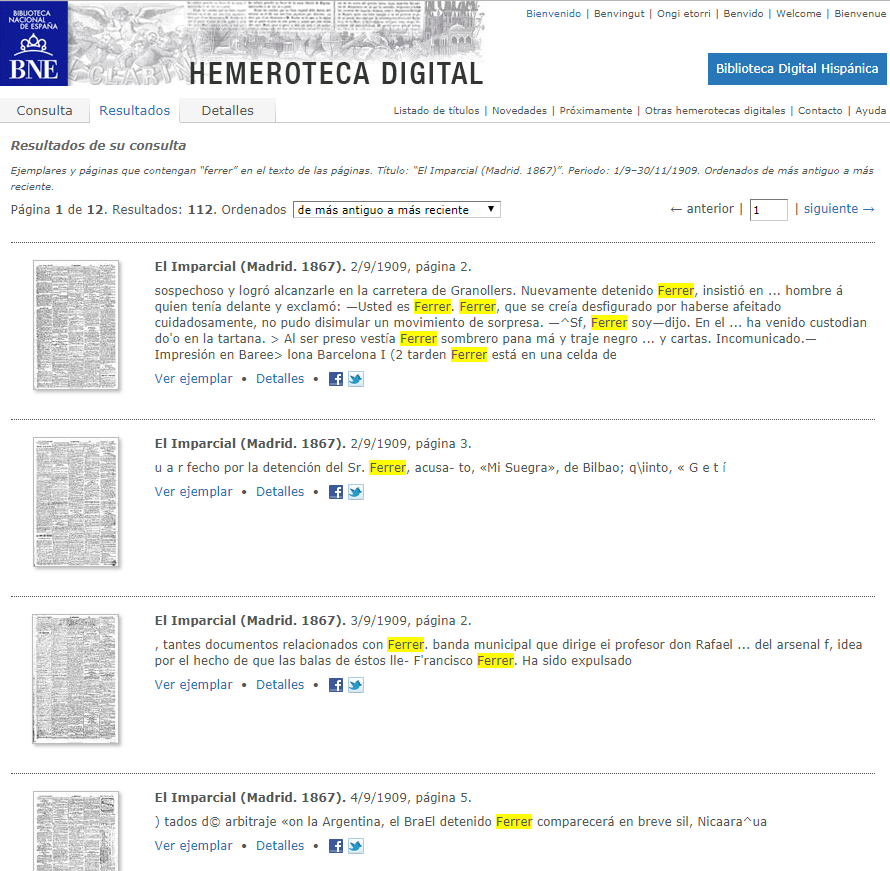Open Detalles for 2/9/1909 página 2
The height and width of the screenshot is (871, 890).
[280, 379]
